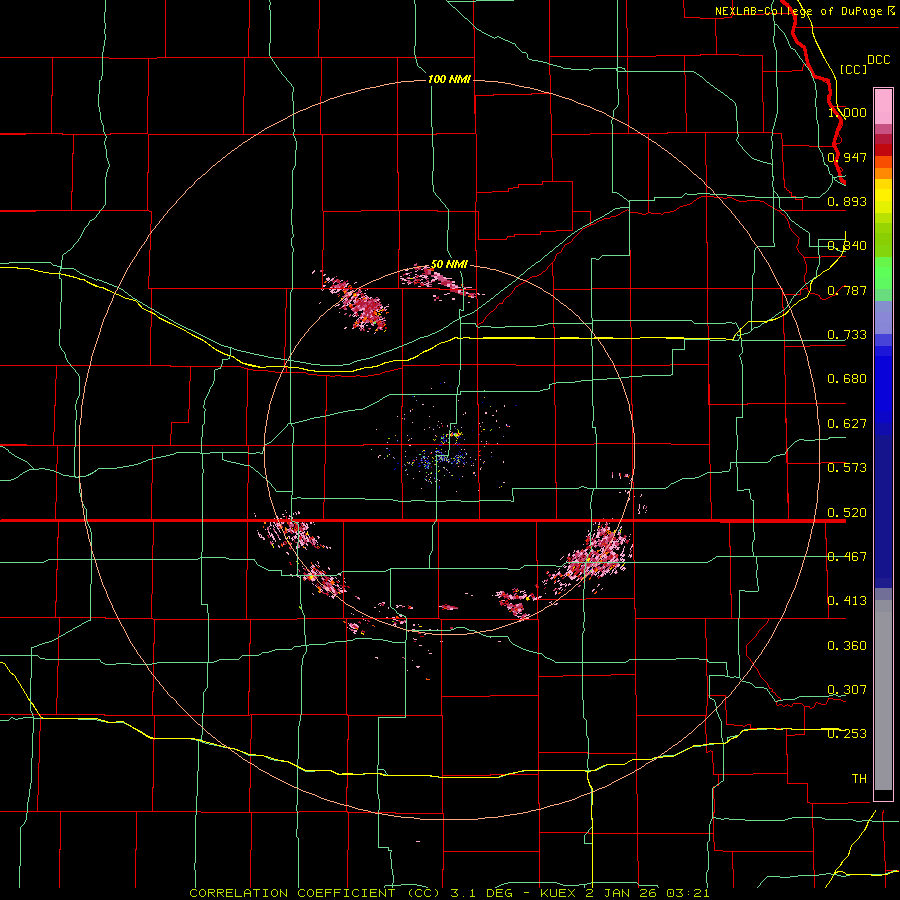Image resolution: width=900 pixels, height=900 pixels.
Task: Click the 0.947 color scale value
Action: click(x=847, y=157)
